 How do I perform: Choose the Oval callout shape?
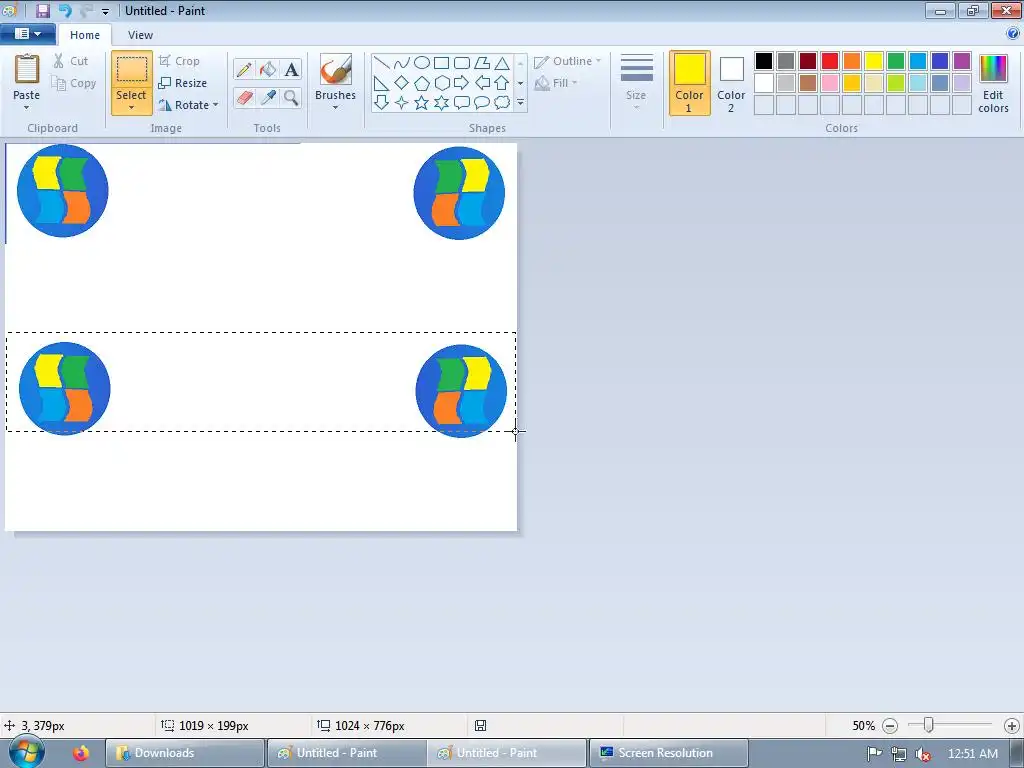[x=482, y=103]
